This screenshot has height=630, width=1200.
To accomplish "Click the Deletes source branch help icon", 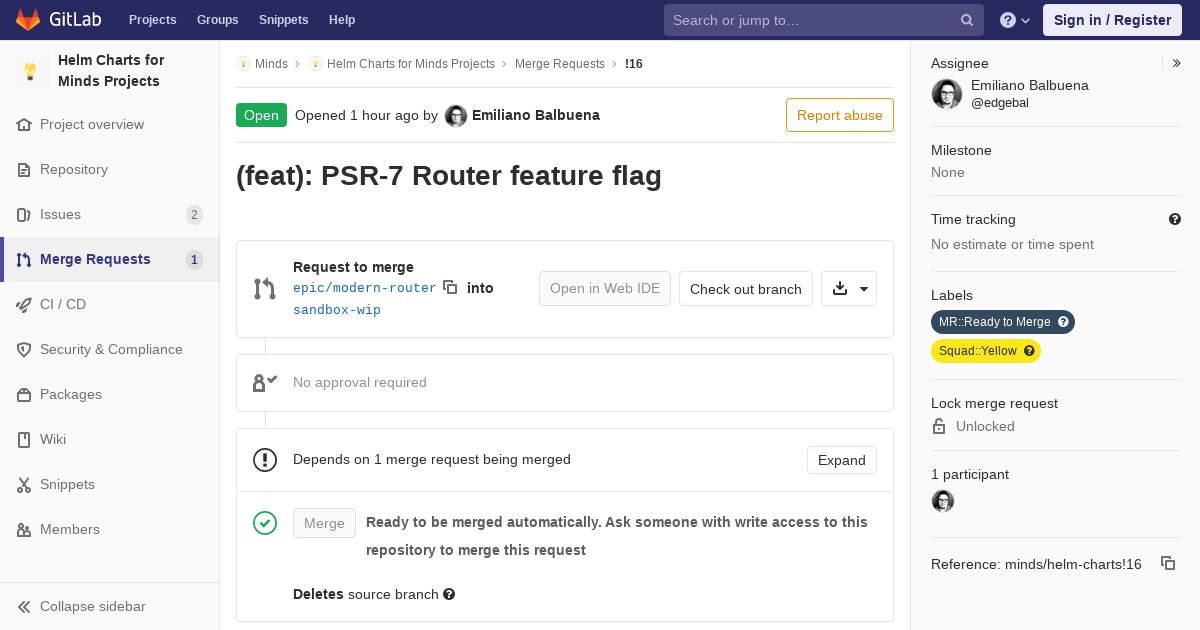I will click(x=449, y=594).
